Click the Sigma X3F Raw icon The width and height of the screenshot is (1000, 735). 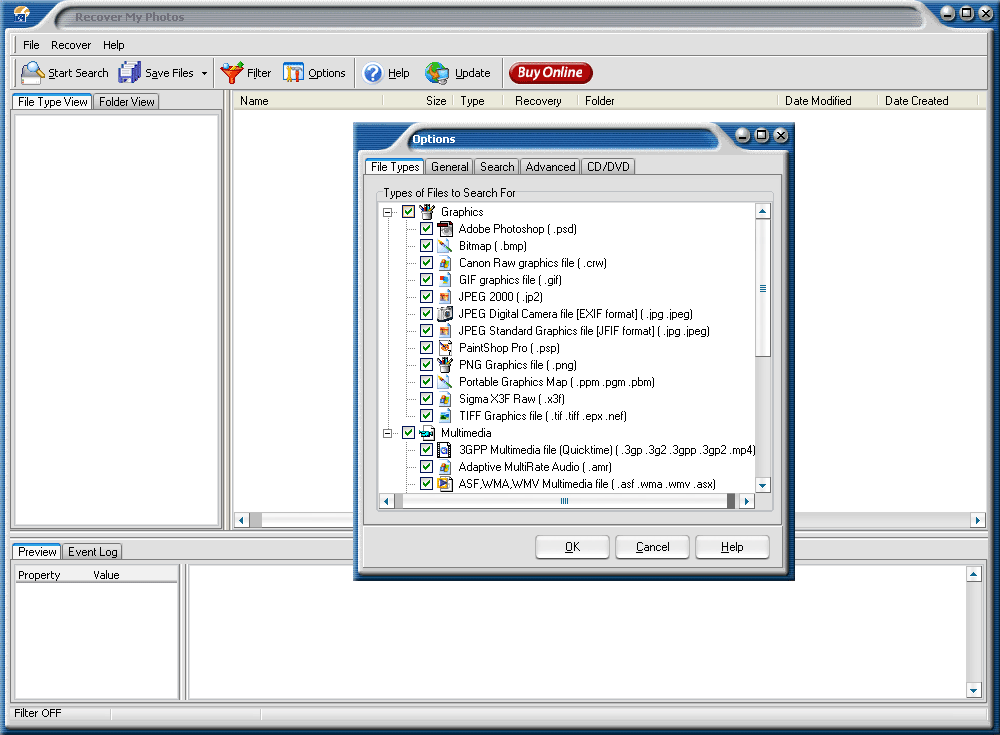(445, 399)
